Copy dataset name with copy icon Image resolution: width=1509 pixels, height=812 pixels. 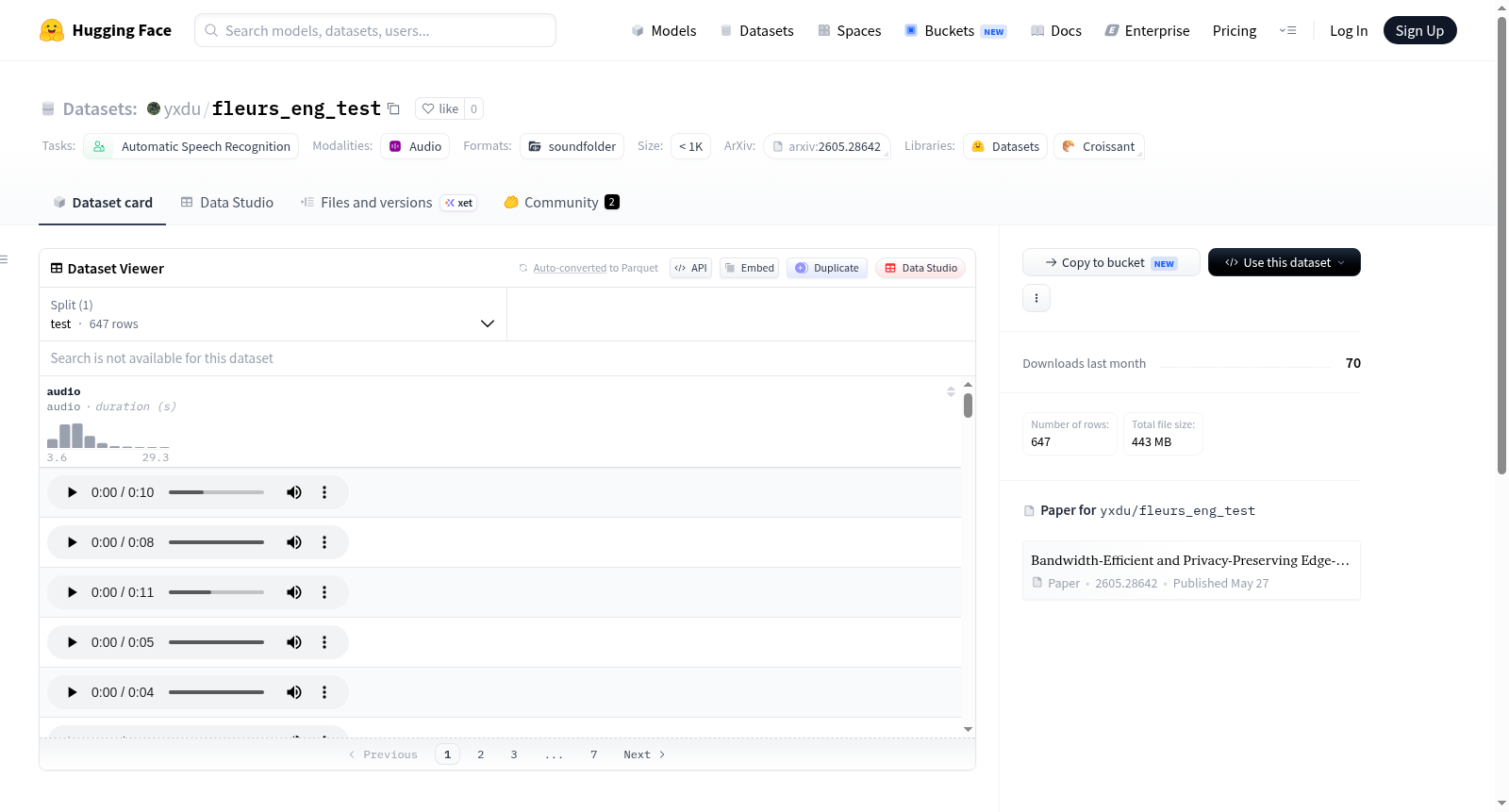click(x=394, y=109)
